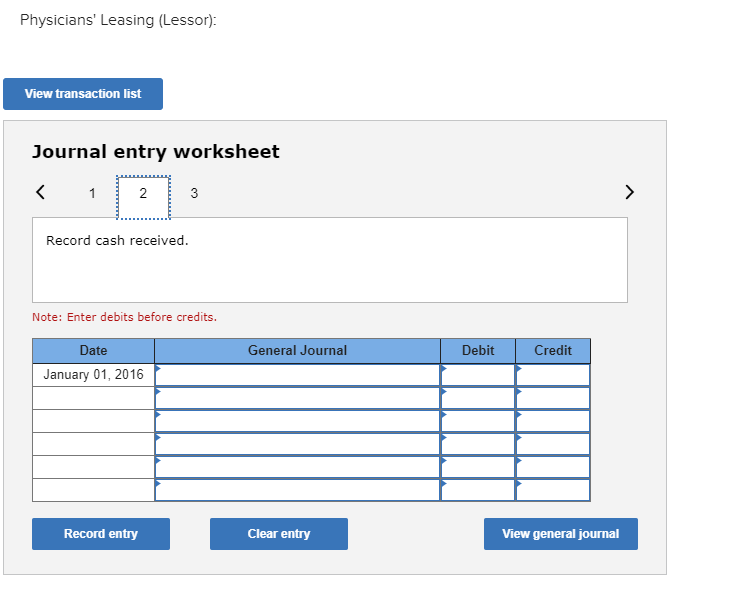Go to next journal entry arrow
Viewport: 747px width, 596px height.
(x=629, y=192)
